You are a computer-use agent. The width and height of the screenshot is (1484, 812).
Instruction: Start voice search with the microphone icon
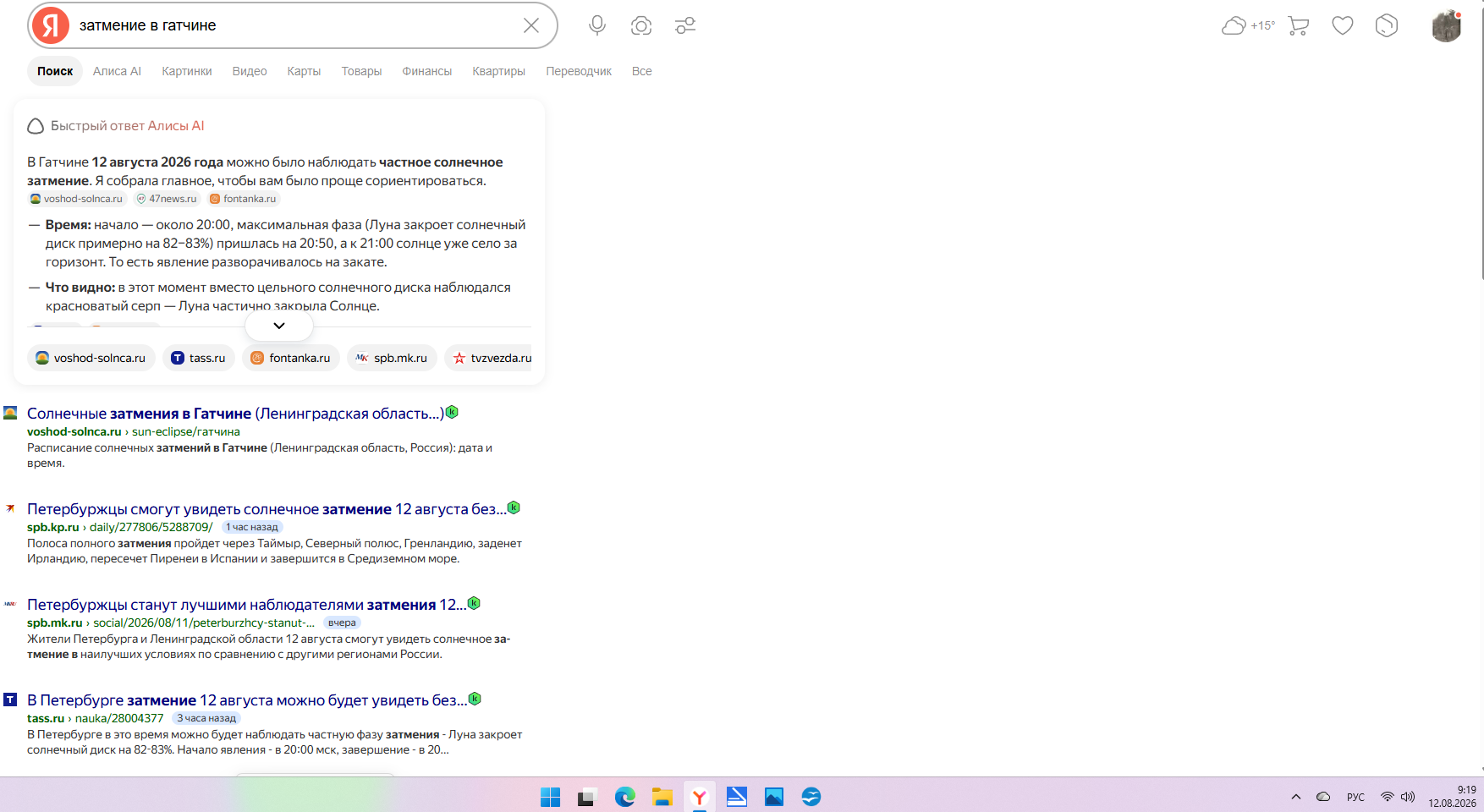597,25
